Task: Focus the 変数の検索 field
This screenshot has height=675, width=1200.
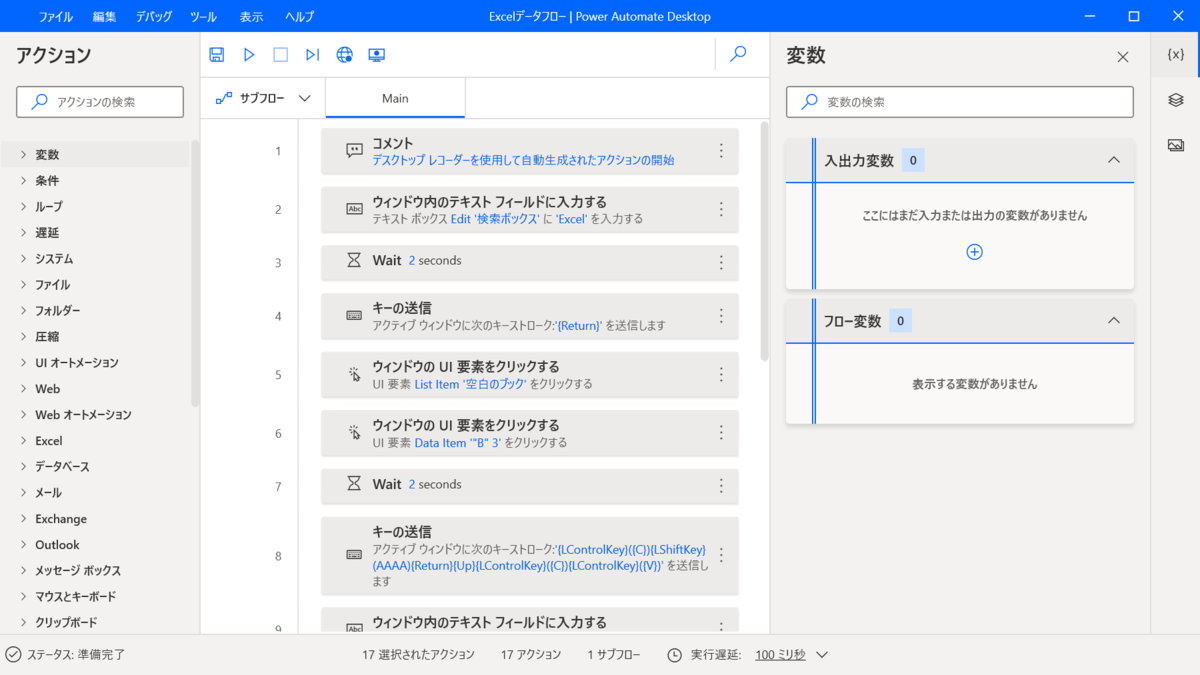Action: pos(960,102)
